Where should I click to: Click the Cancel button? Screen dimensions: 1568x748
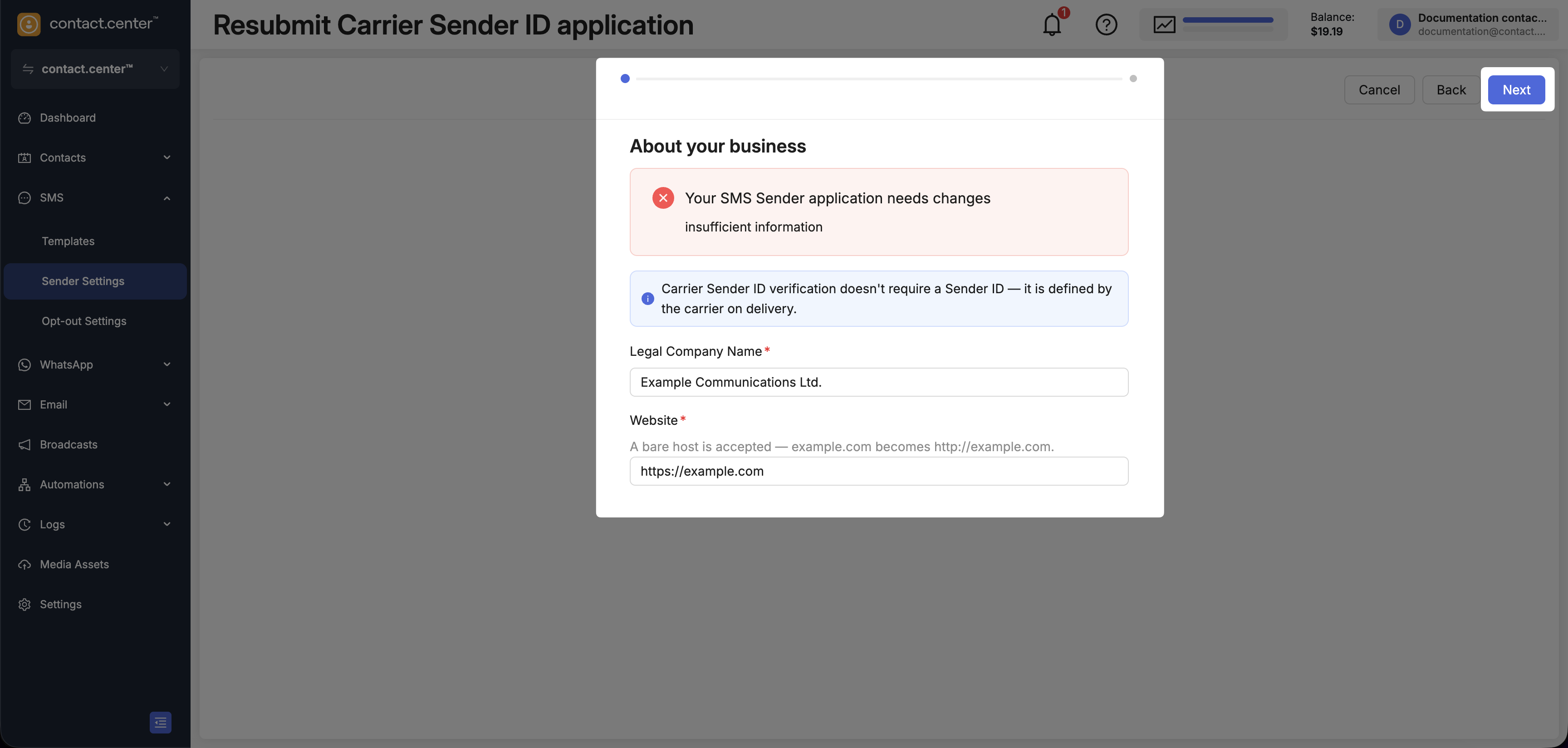pyautogui.click(x=1379, y=89)
